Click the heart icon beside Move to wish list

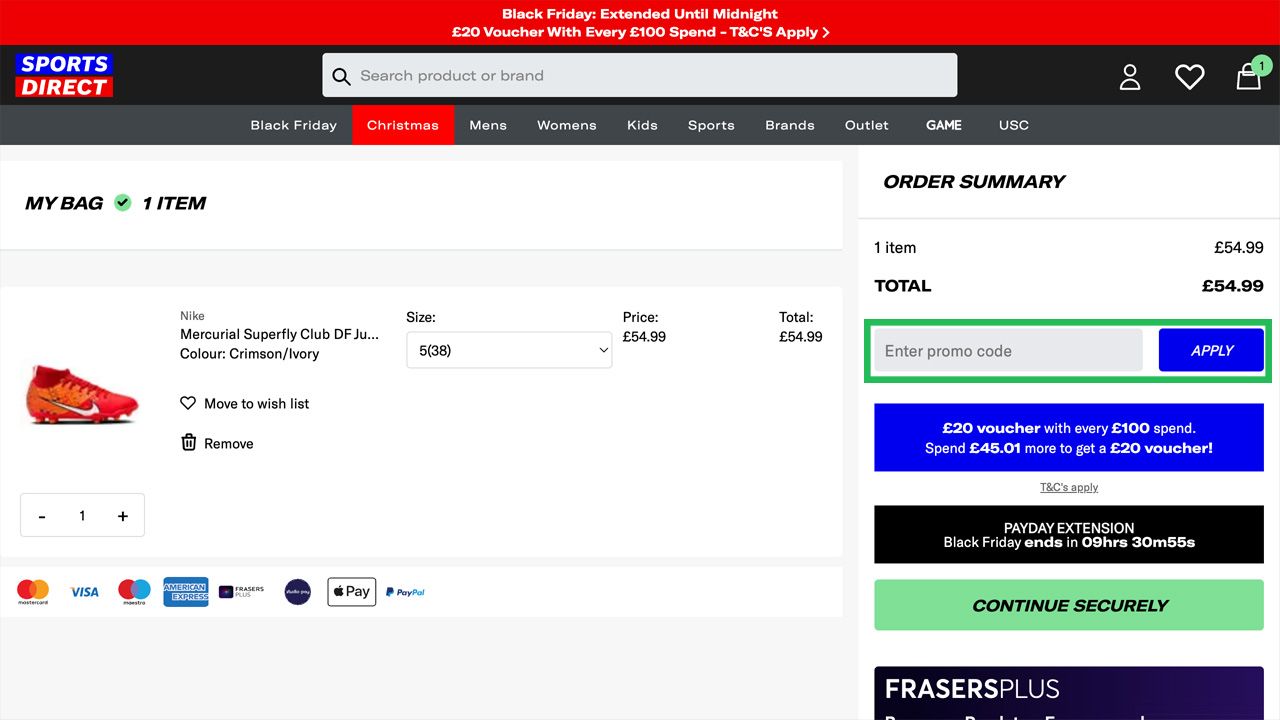point(188,403)
